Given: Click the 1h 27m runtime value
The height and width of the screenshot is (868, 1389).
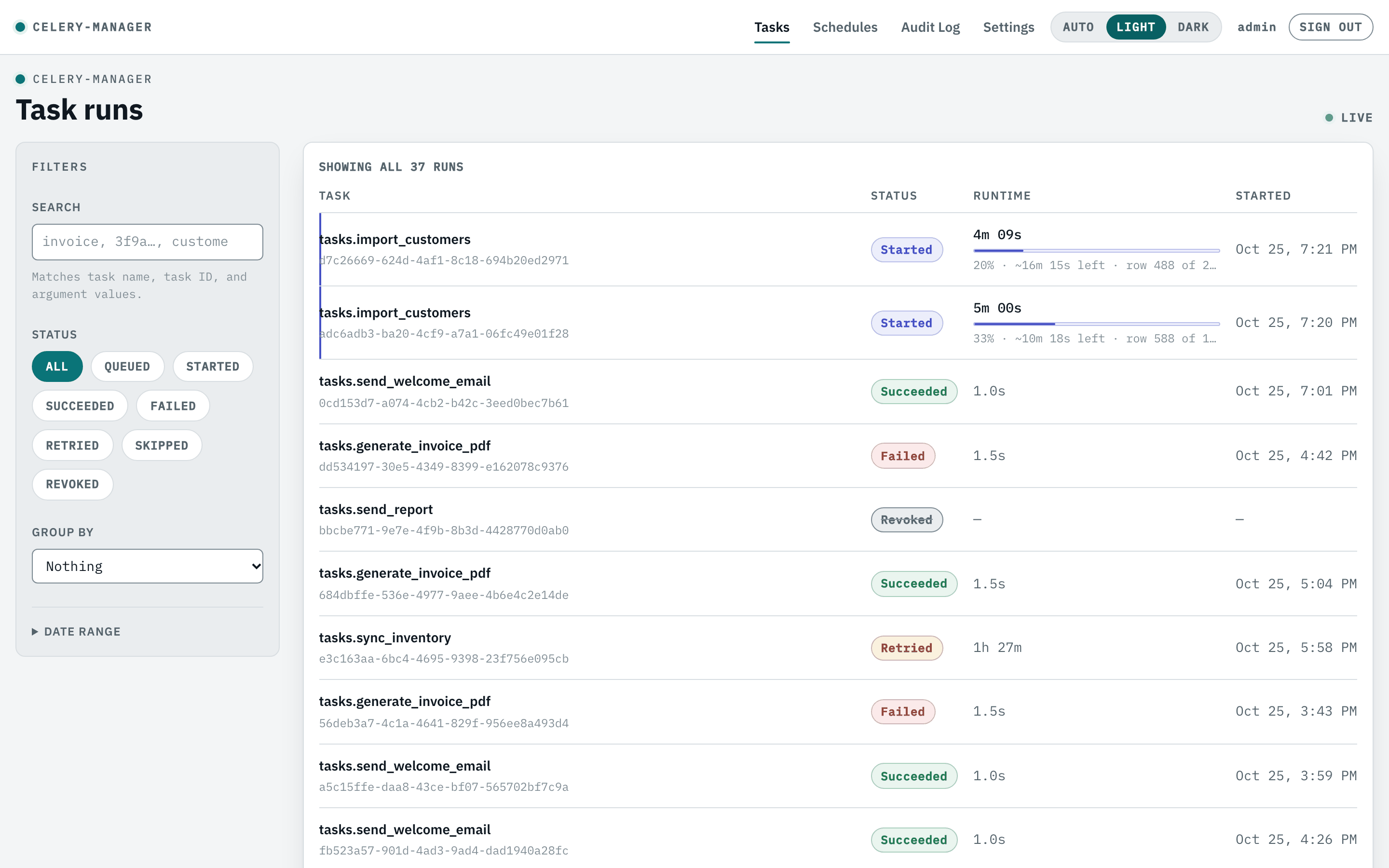Looking at the screenshot, I should tap(997, 648).
